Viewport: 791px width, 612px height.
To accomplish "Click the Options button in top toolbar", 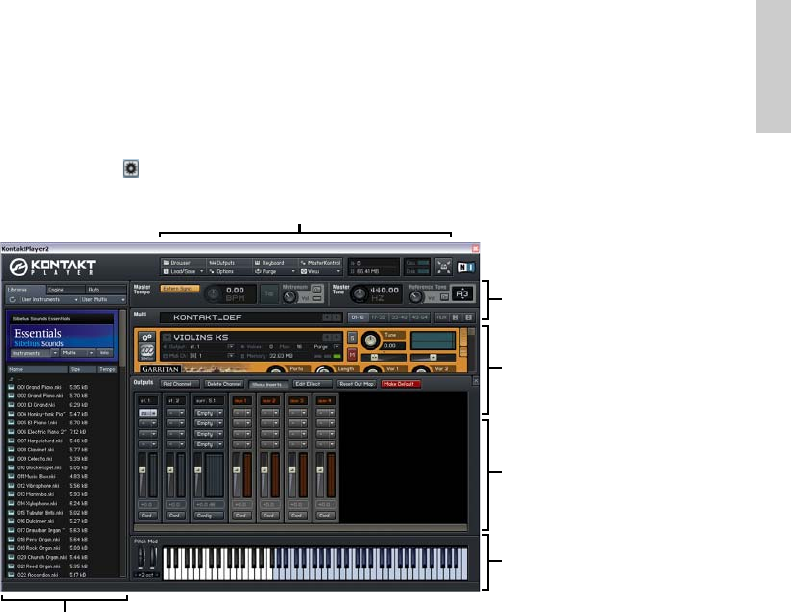I will click(229, 271).
